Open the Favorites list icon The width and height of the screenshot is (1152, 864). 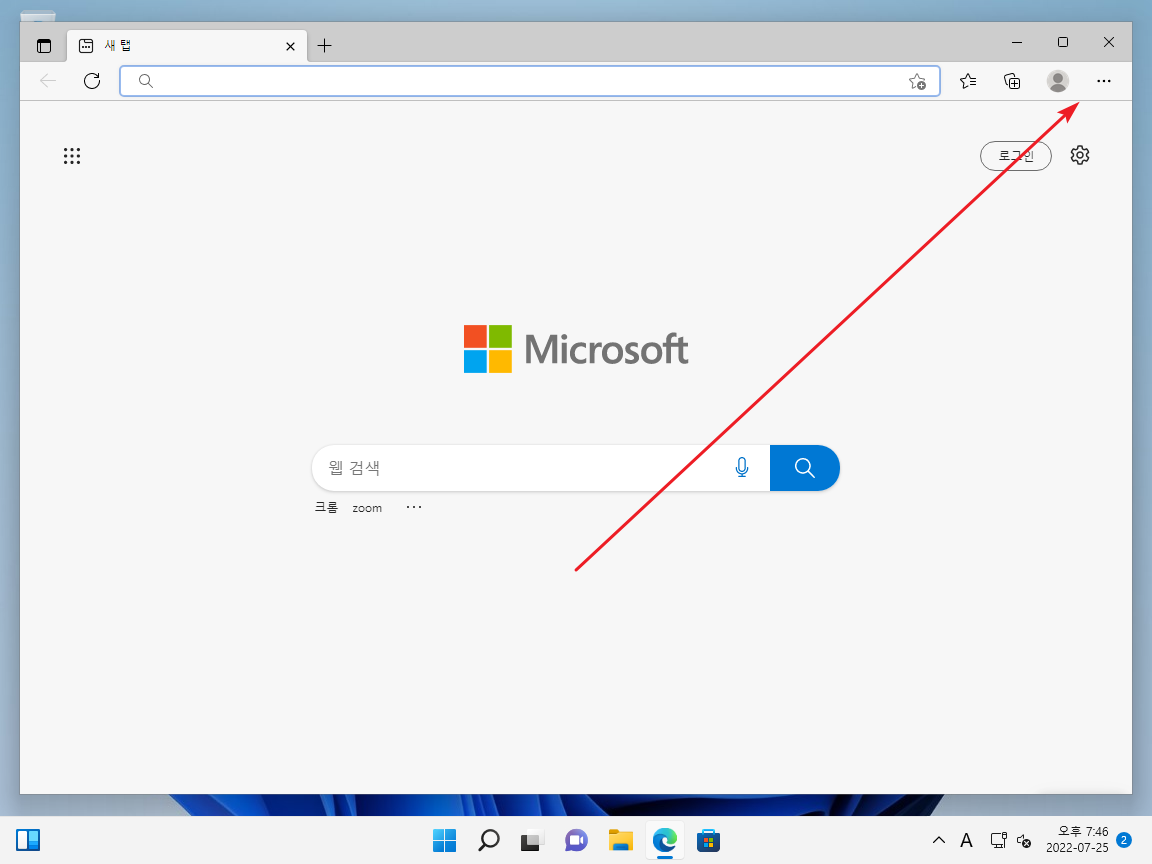coord(968,81)
